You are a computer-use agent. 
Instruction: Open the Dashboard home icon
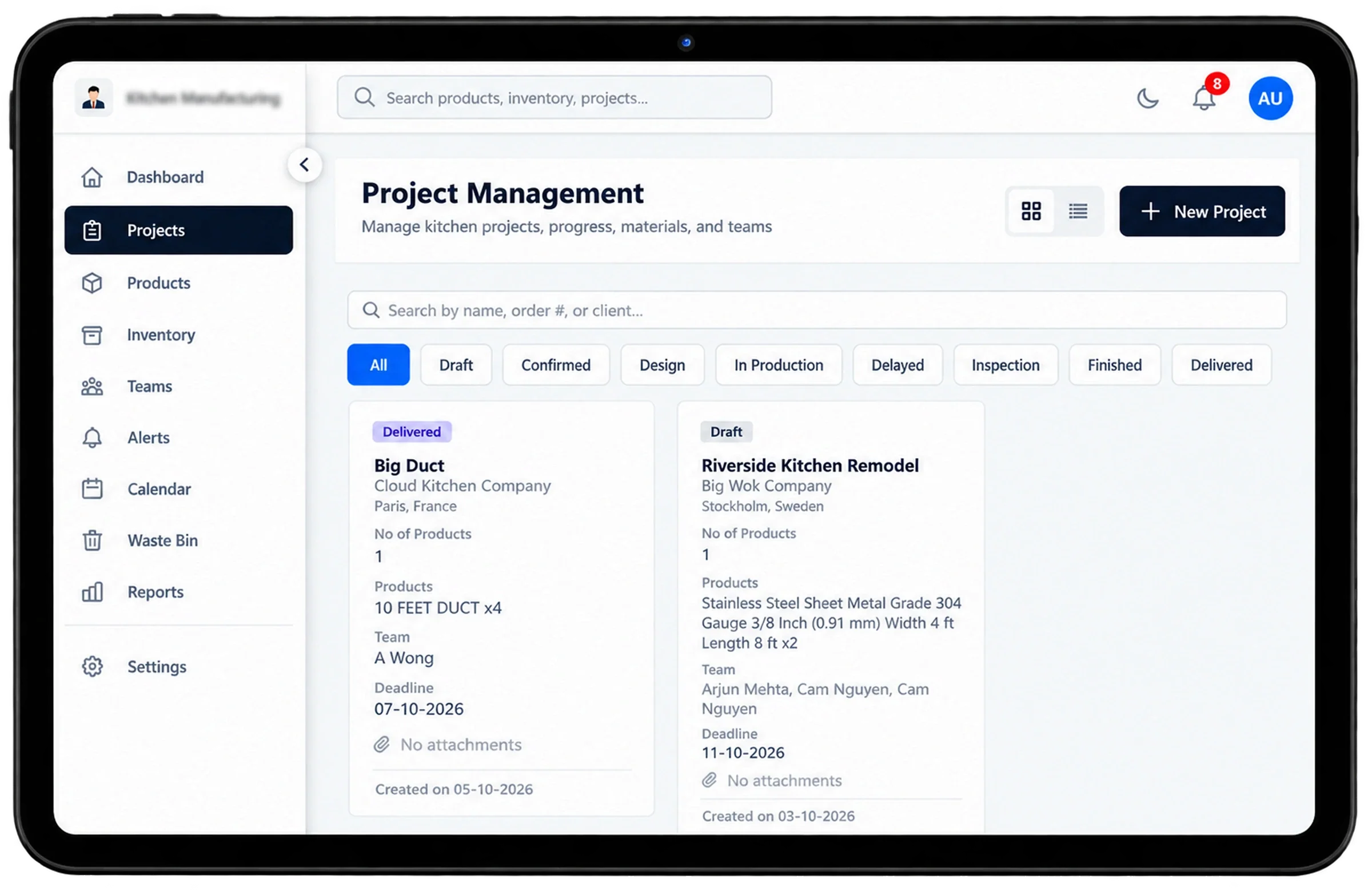pyautogui.click(x=91, y=177)
